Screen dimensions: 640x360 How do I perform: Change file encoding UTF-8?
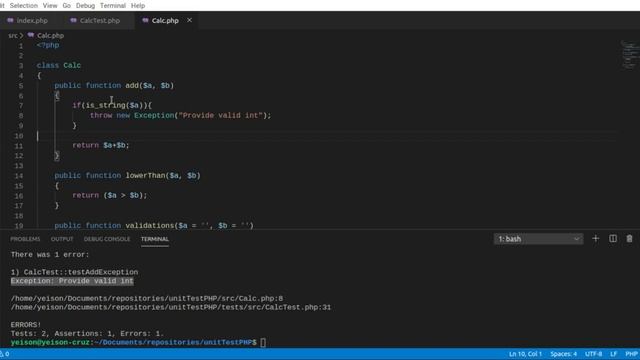593,354
